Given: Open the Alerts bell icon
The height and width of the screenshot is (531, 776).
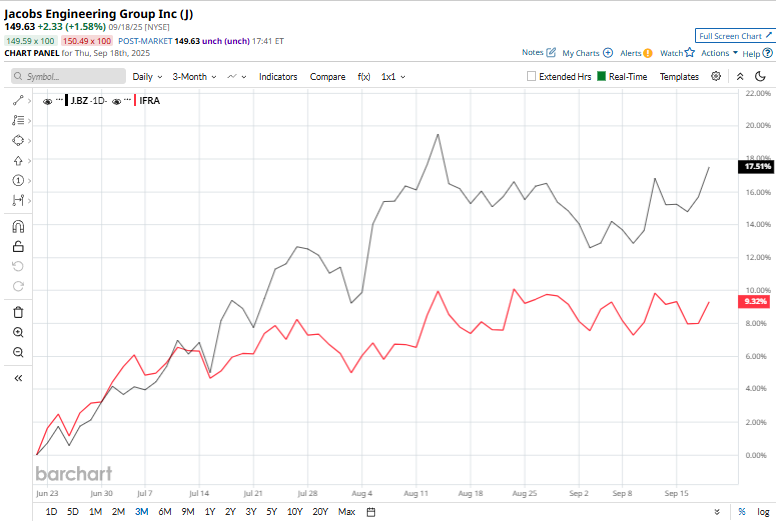Looking at the screenshot, I should point(648,53).
